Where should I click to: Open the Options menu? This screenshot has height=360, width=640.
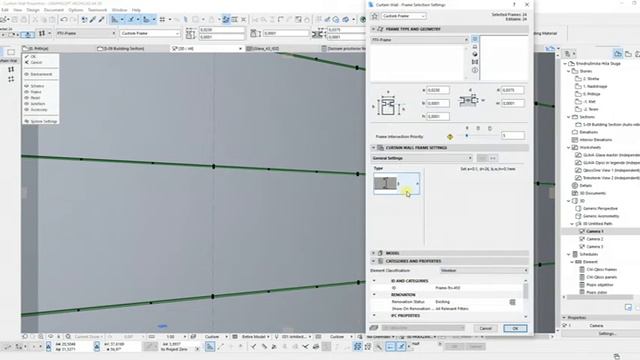click(x=76, y=10)
